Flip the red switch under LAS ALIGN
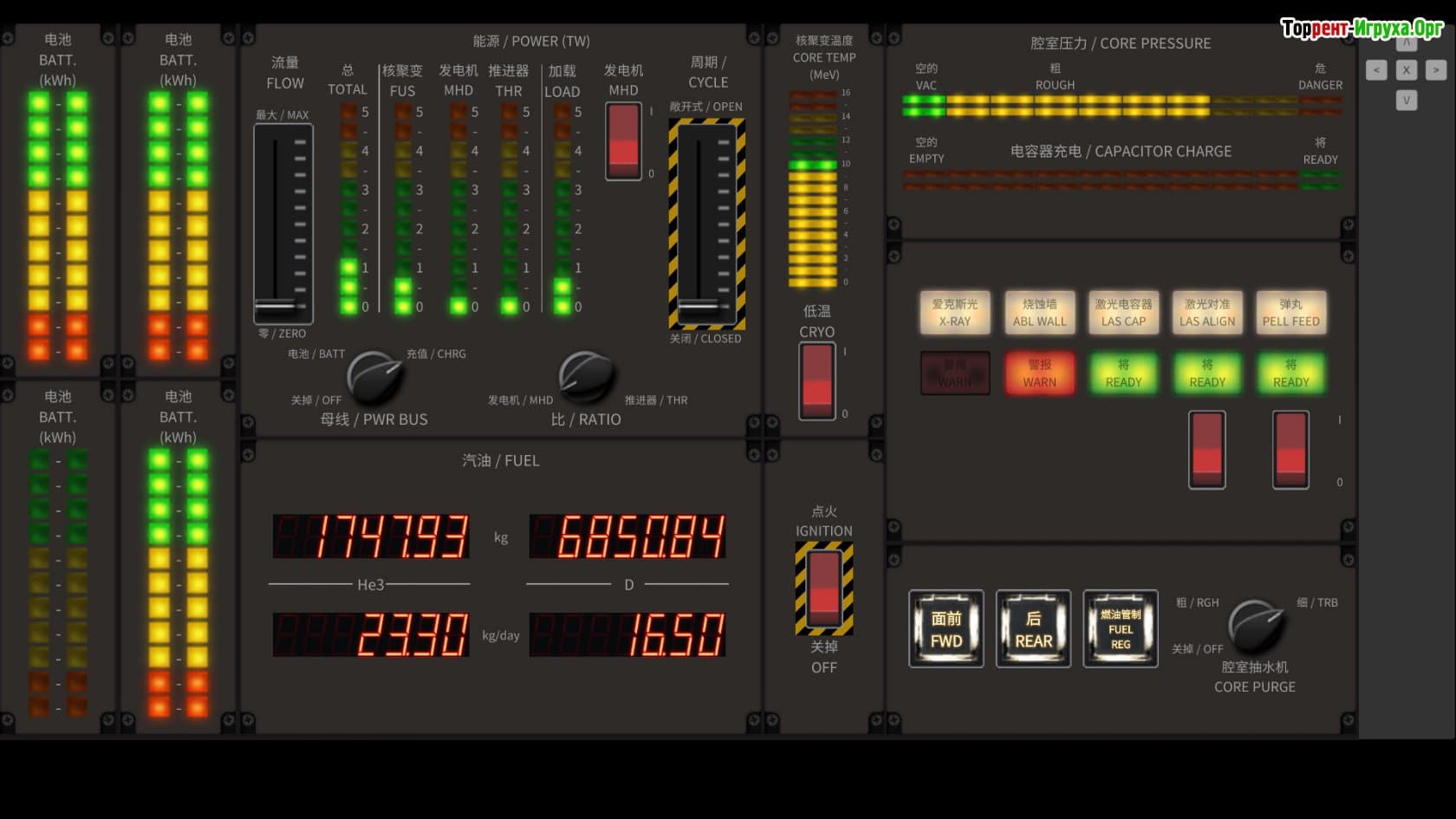The width and height of the screenshot is (1456, 819). coord(1206,450)
